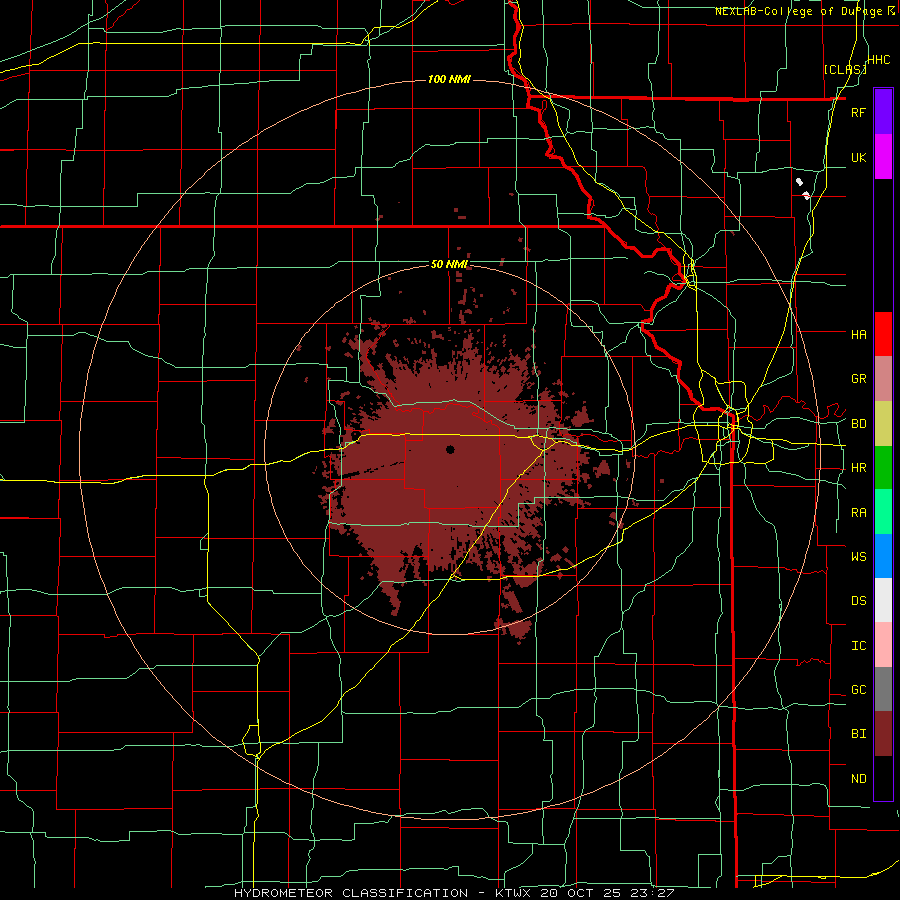Click the GC gray legend swatch
This screenshot has height=900, width=900.
(883, 689)
